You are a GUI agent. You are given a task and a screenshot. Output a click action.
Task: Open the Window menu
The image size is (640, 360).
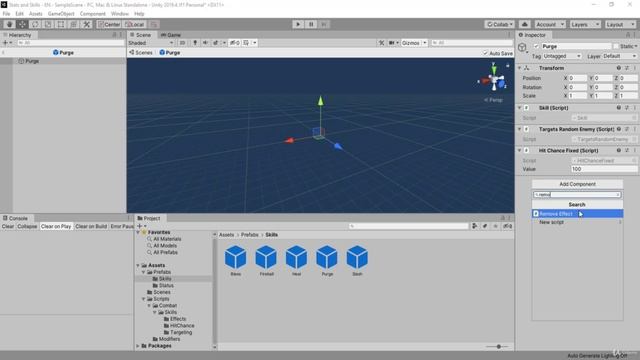120,14
